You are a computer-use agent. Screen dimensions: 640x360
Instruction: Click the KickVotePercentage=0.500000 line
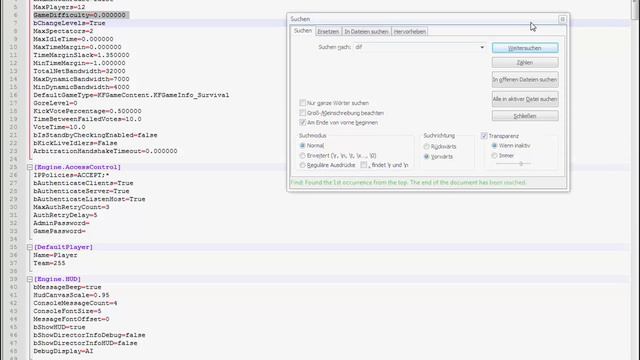coord(87,111)
